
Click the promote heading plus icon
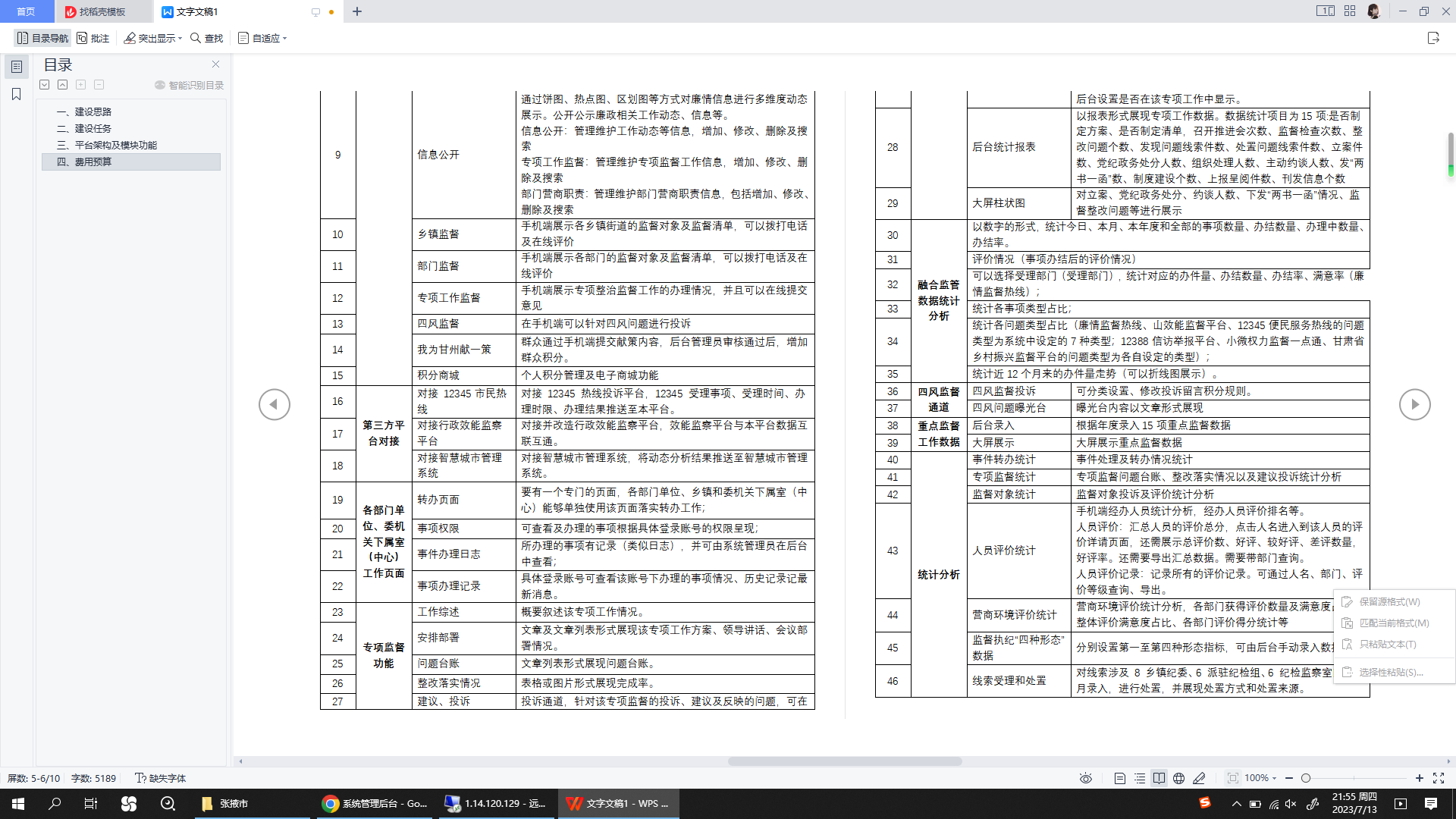(80, 85)
